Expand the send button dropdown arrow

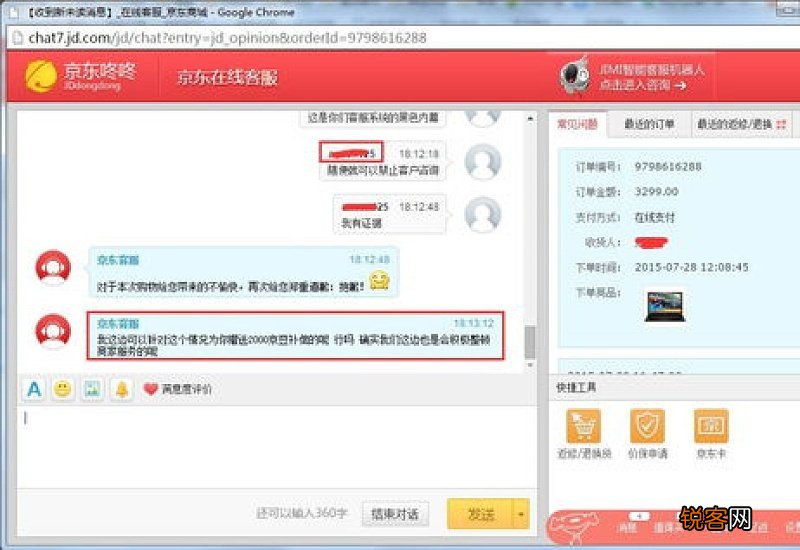[x=520, y=514]
